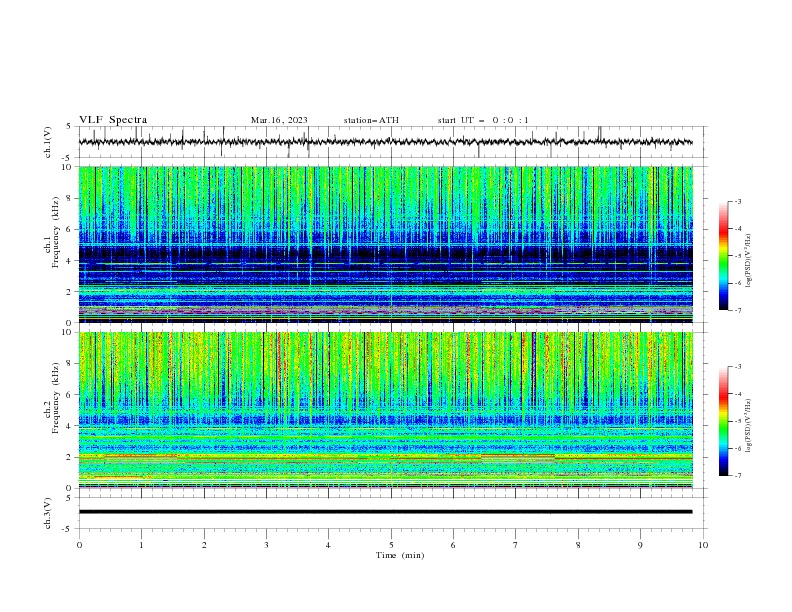
Task: Click the log(PSD) label beside ch.1 colorbar
Action: tap(749, 262)
